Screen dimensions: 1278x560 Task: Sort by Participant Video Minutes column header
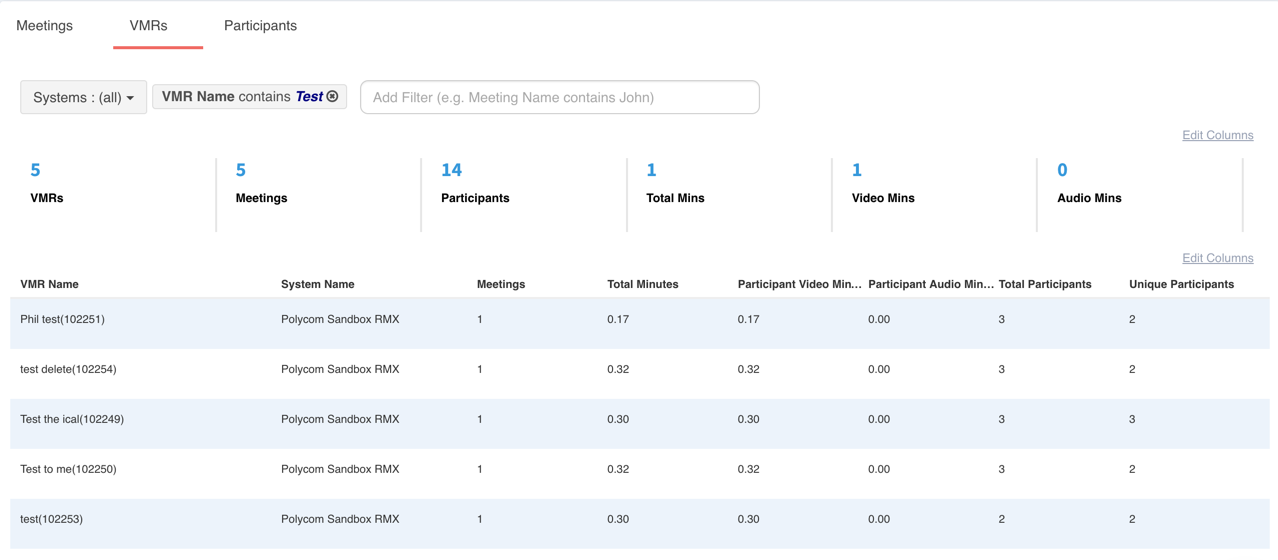click(800, 285)
